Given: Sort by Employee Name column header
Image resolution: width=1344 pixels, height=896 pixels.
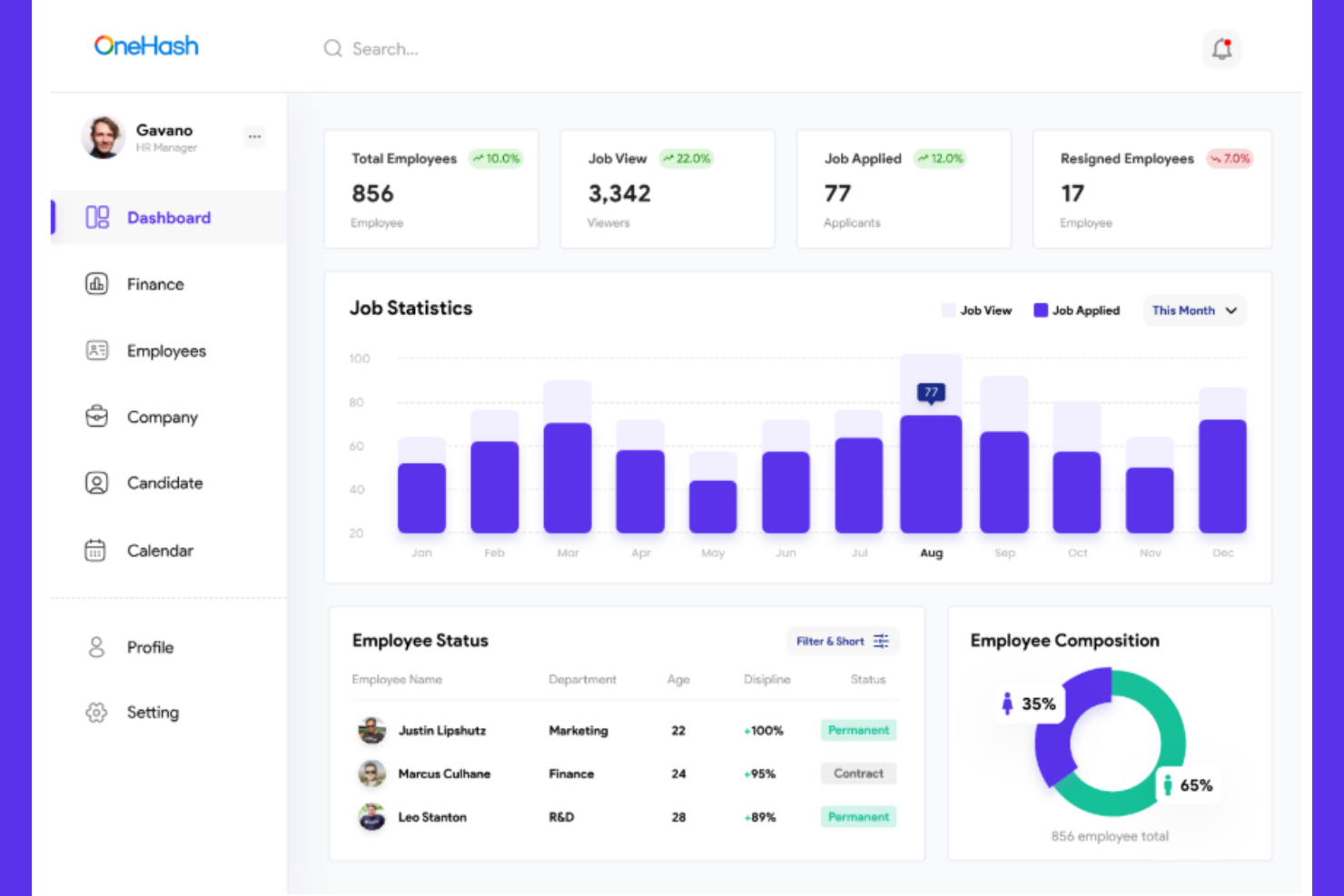Looking at the screenshot, I should tap(397, 679).
